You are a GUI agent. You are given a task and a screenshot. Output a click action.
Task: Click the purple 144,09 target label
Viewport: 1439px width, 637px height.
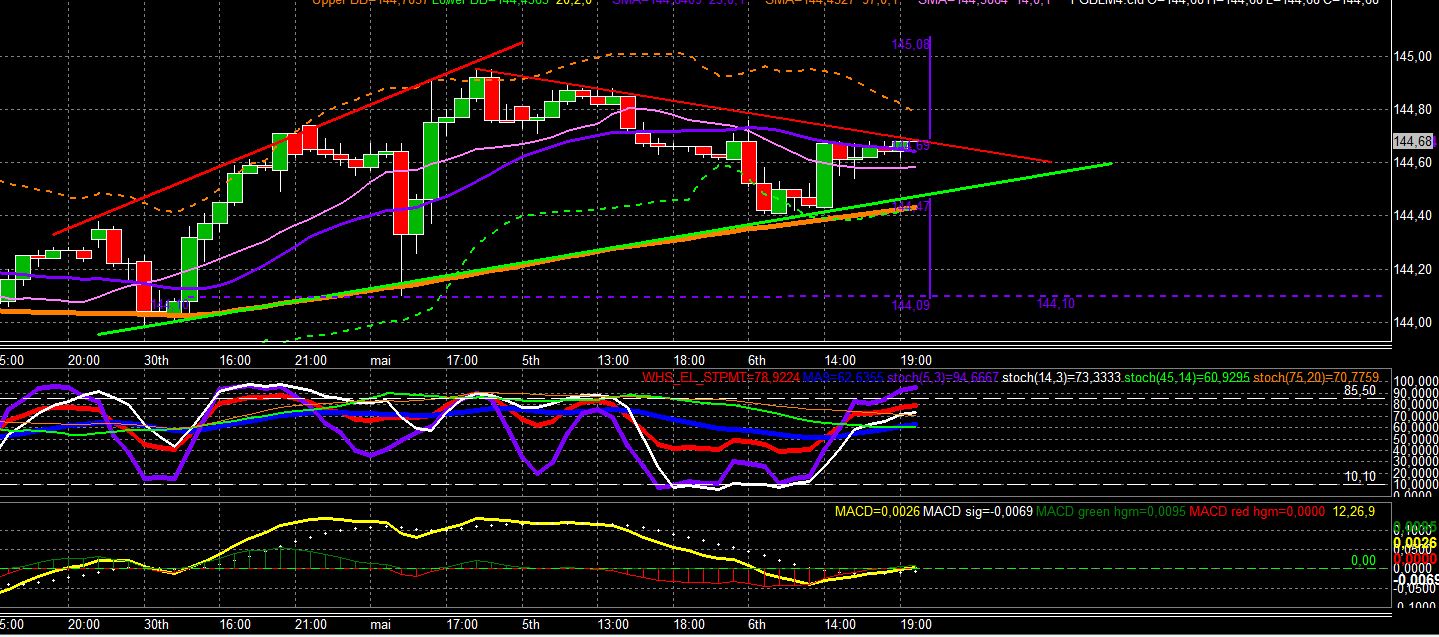pos(911,305)
